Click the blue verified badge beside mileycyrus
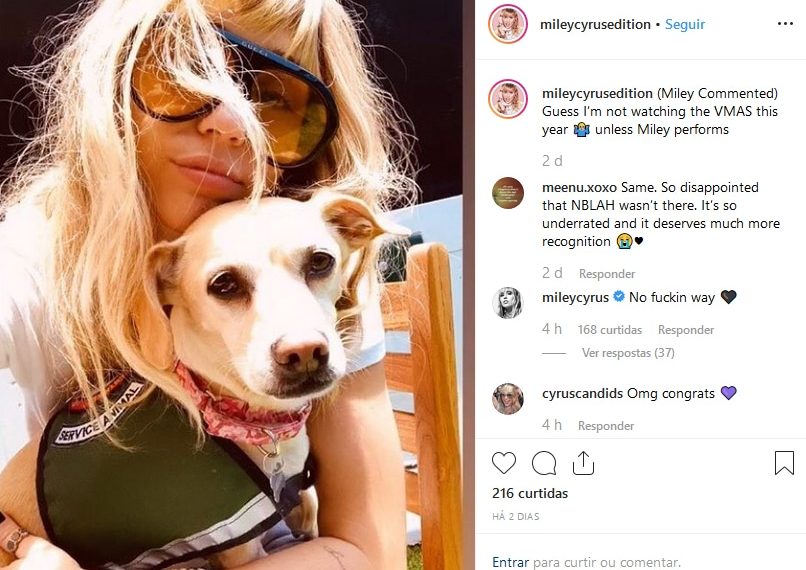 click(x=619, y=297)
